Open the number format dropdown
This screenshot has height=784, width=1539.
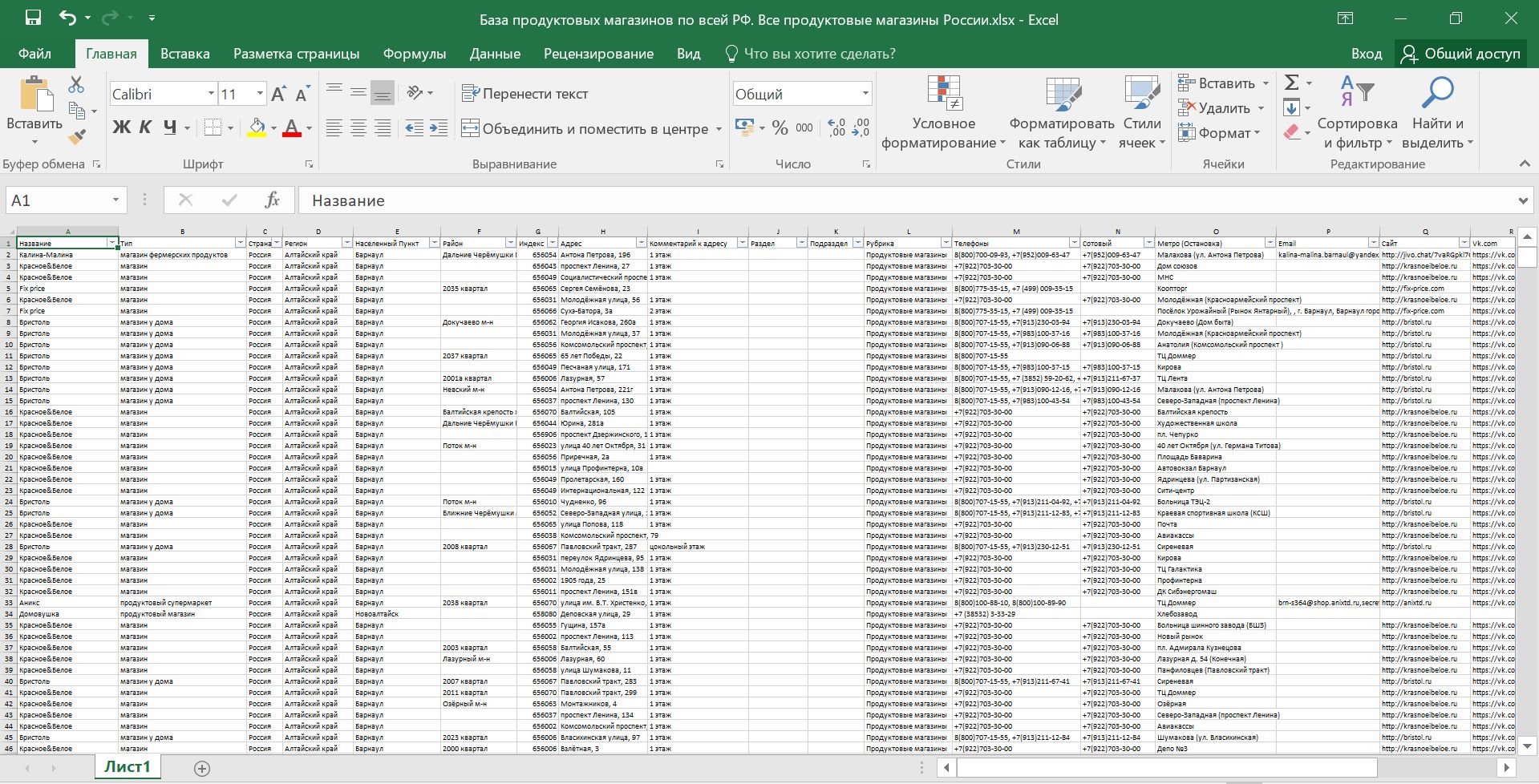(865, 94)
